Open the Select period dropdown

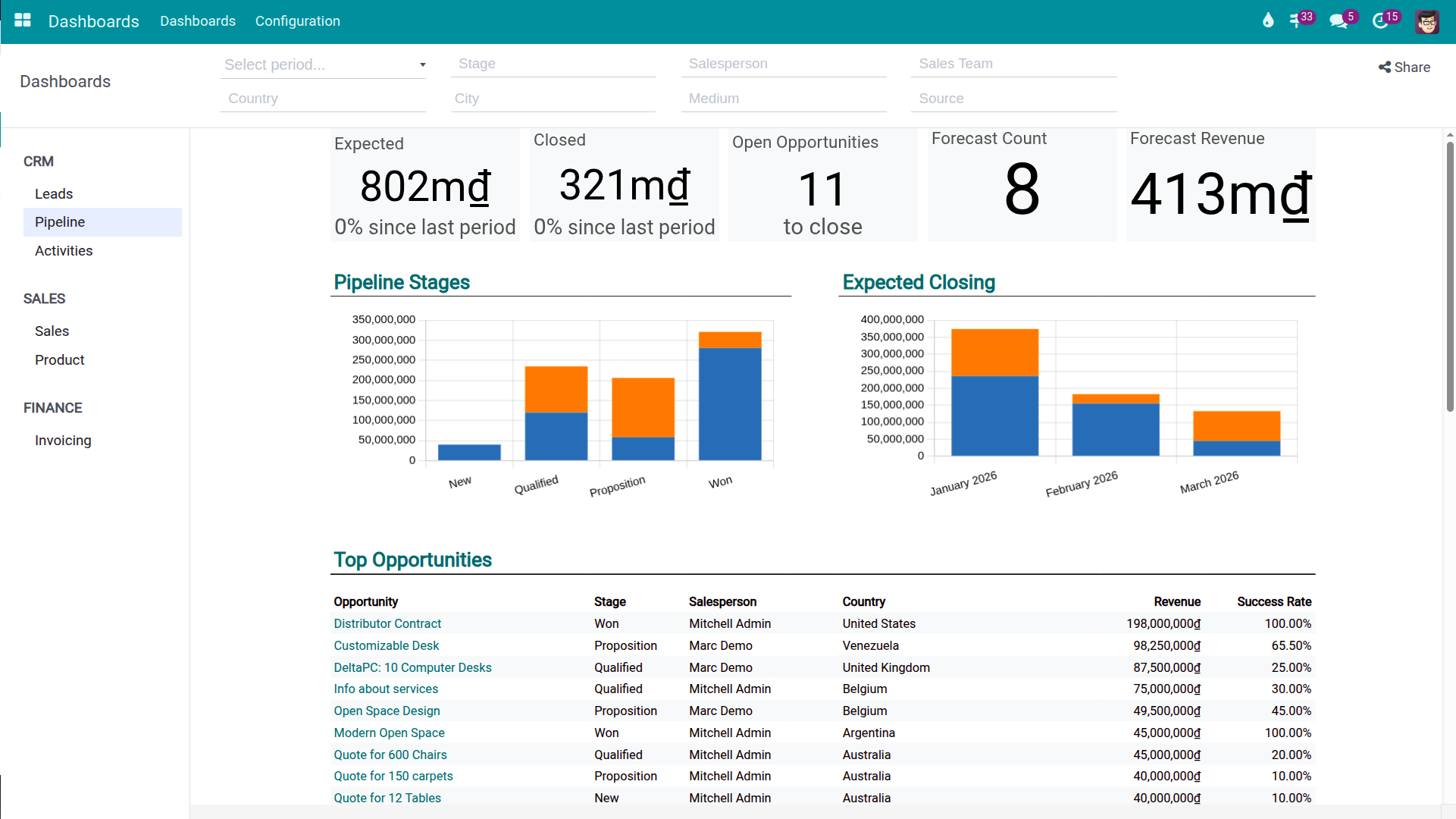tap(323, 64)
